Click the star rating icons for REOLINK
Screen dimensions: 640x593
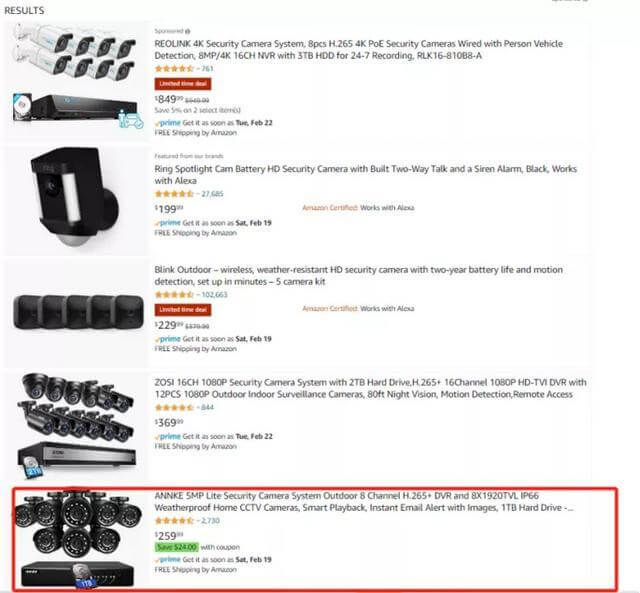pos(174,69)
